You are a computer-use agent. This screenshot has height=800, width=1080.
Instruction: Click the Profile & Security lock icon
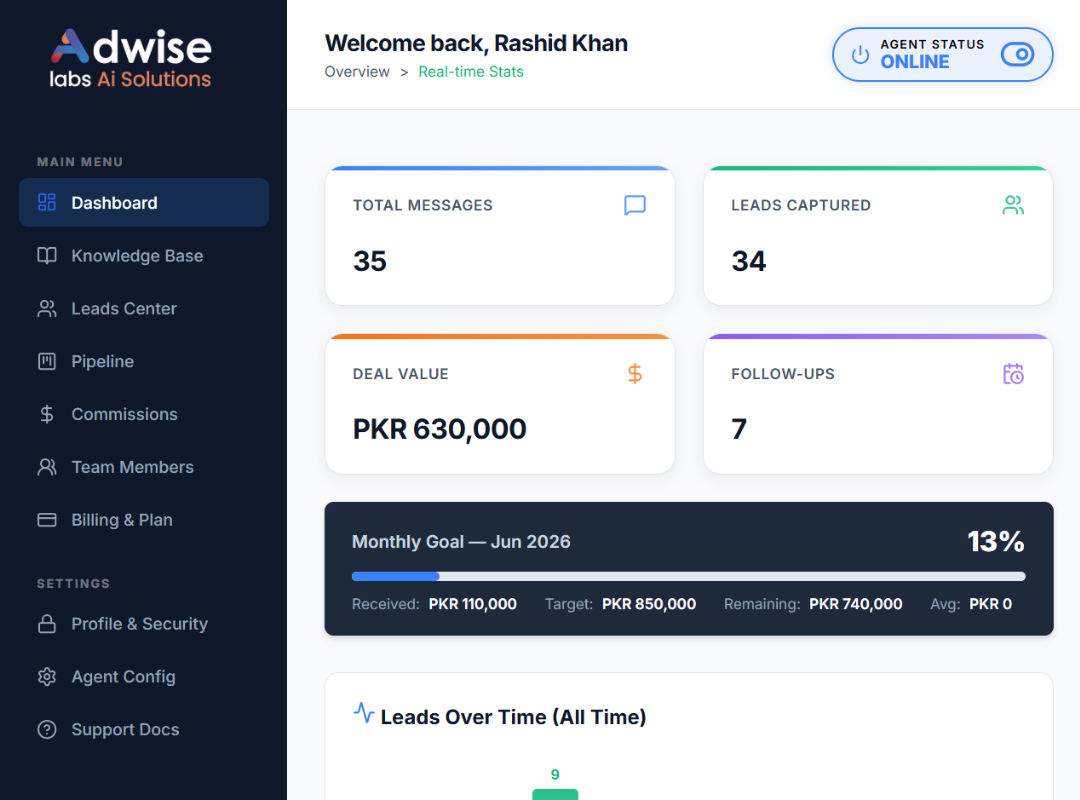coord(47,624)
